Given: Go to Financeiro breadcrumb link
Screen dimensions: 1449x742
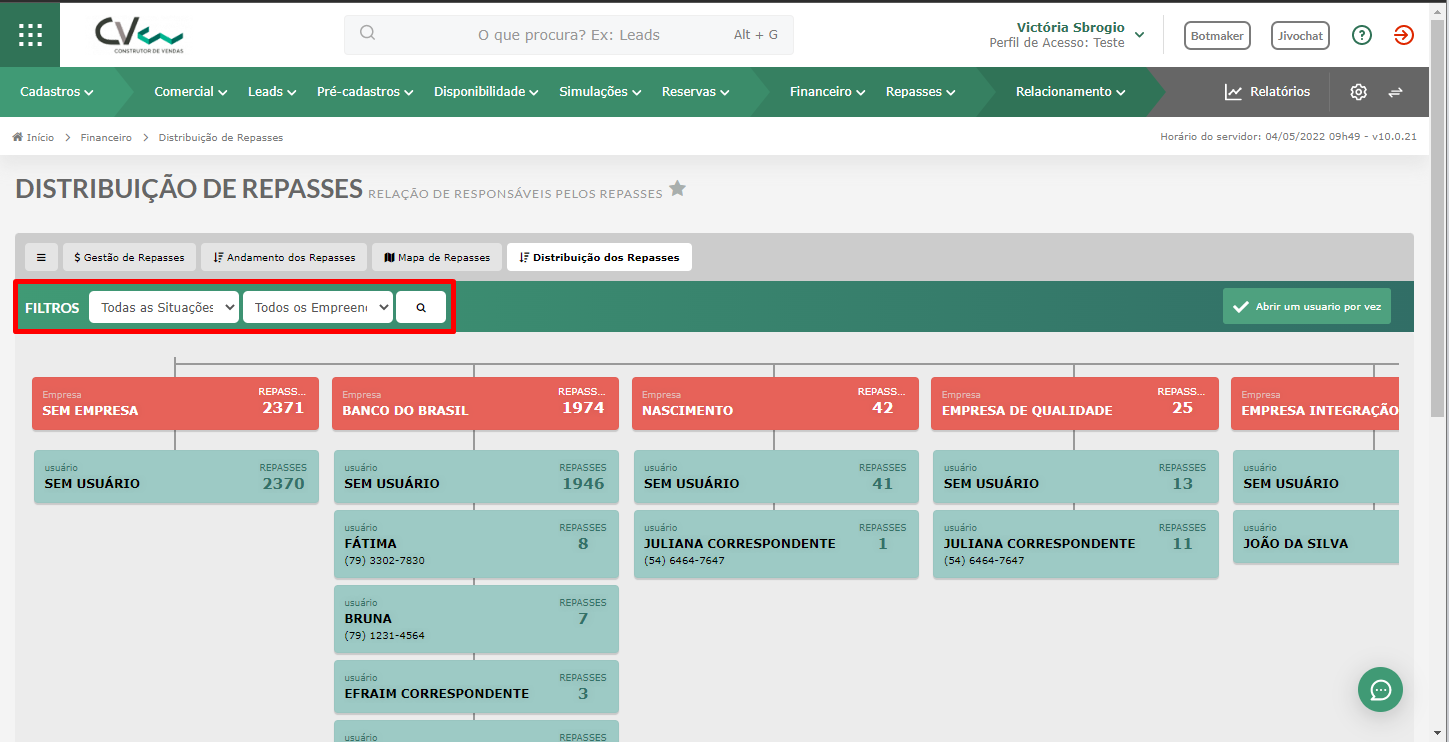Looking at the screenshot, I should (x=106, y=137).
